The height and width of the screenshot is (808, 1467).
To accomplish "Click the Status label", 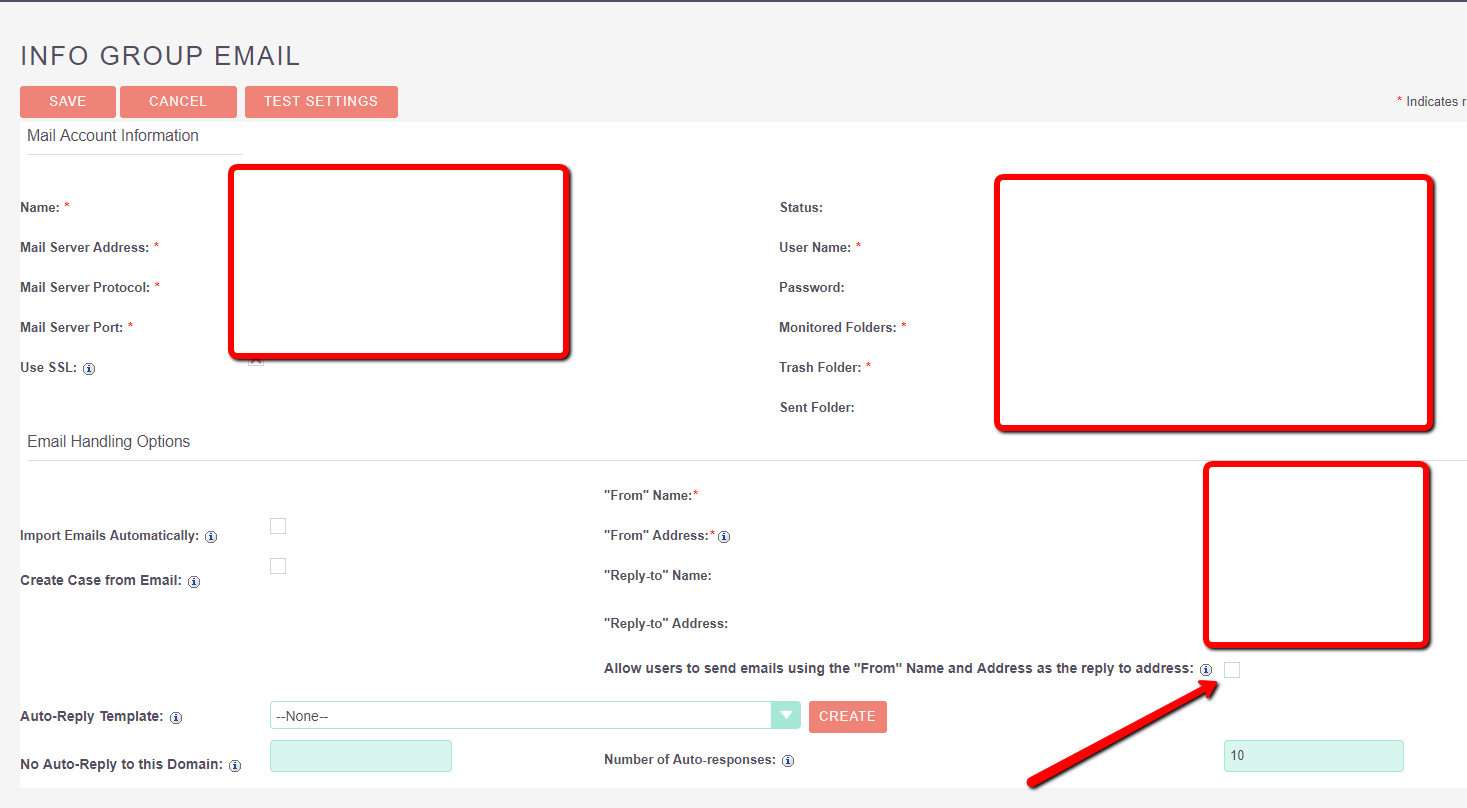I will (801, 207).
